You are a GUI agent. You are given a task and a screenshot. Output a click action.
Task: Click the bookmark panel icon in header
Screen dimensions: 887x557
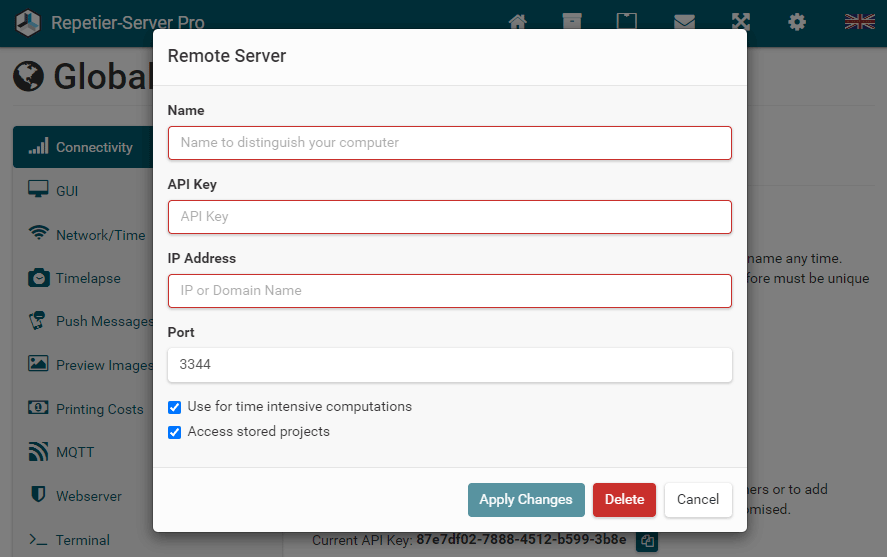click(x=626, y=21)
